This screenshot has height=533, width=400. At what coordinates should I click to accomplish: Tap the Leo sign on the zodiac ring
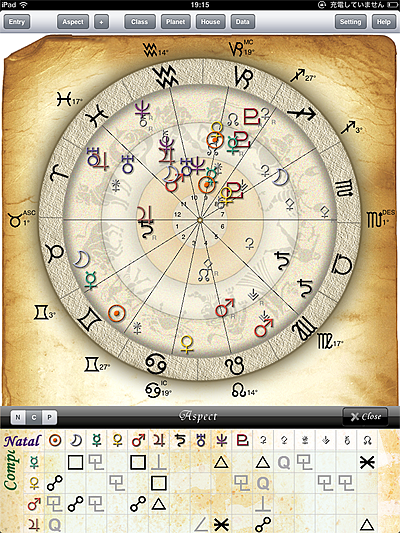coord(235,366)
